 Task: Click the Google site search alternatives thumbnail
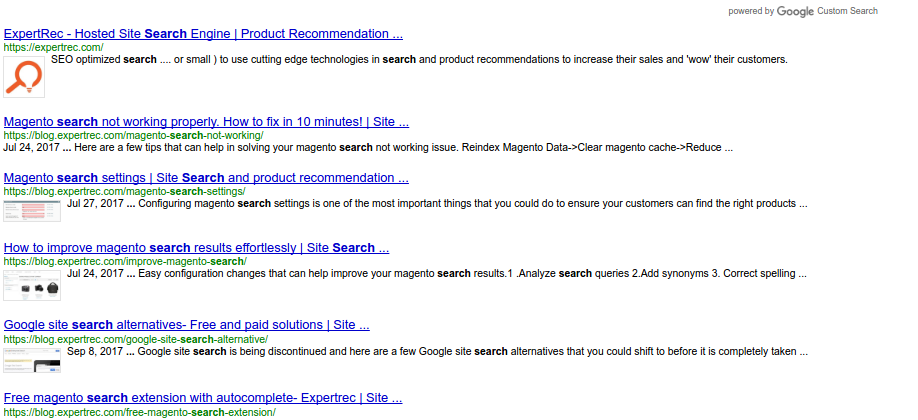pyautogui.click(x=32, y=360)
